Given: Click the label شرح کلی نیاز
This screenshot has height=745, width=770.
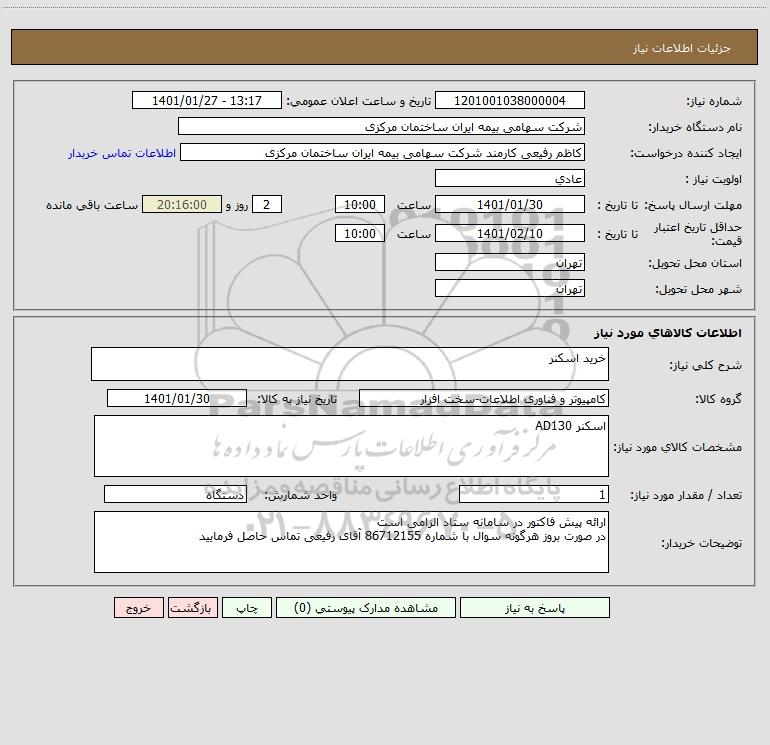Looking at the screenshot, I should click(706, 365).
